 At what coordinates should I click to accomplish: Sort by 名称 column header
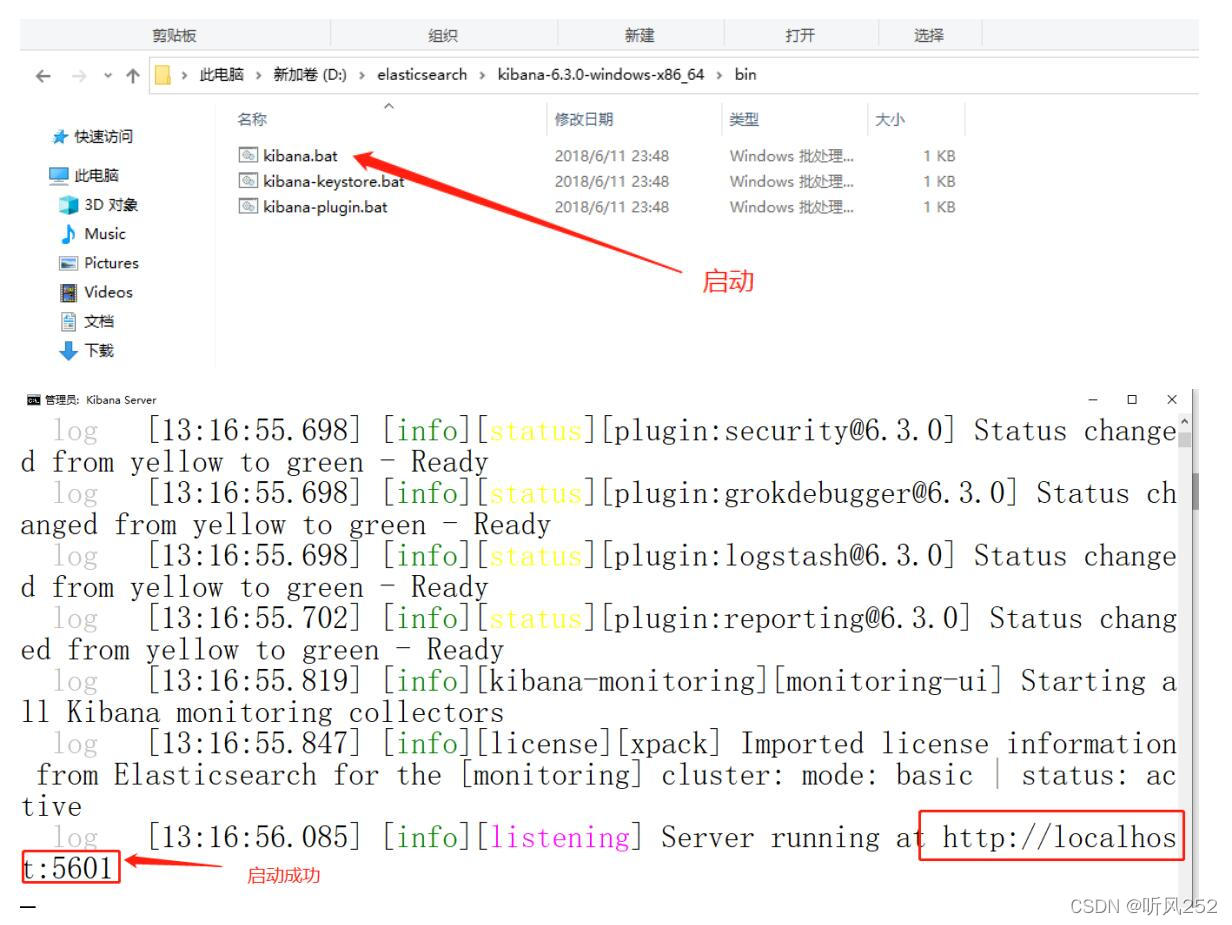tap(252, 119)
